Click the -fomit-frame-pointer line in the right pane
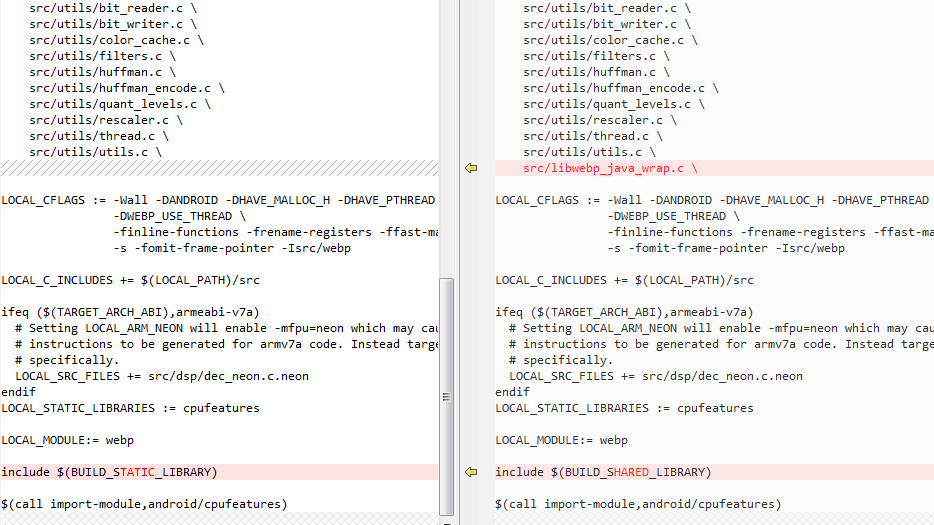This screenshot has height=525, width=934. 726,248
